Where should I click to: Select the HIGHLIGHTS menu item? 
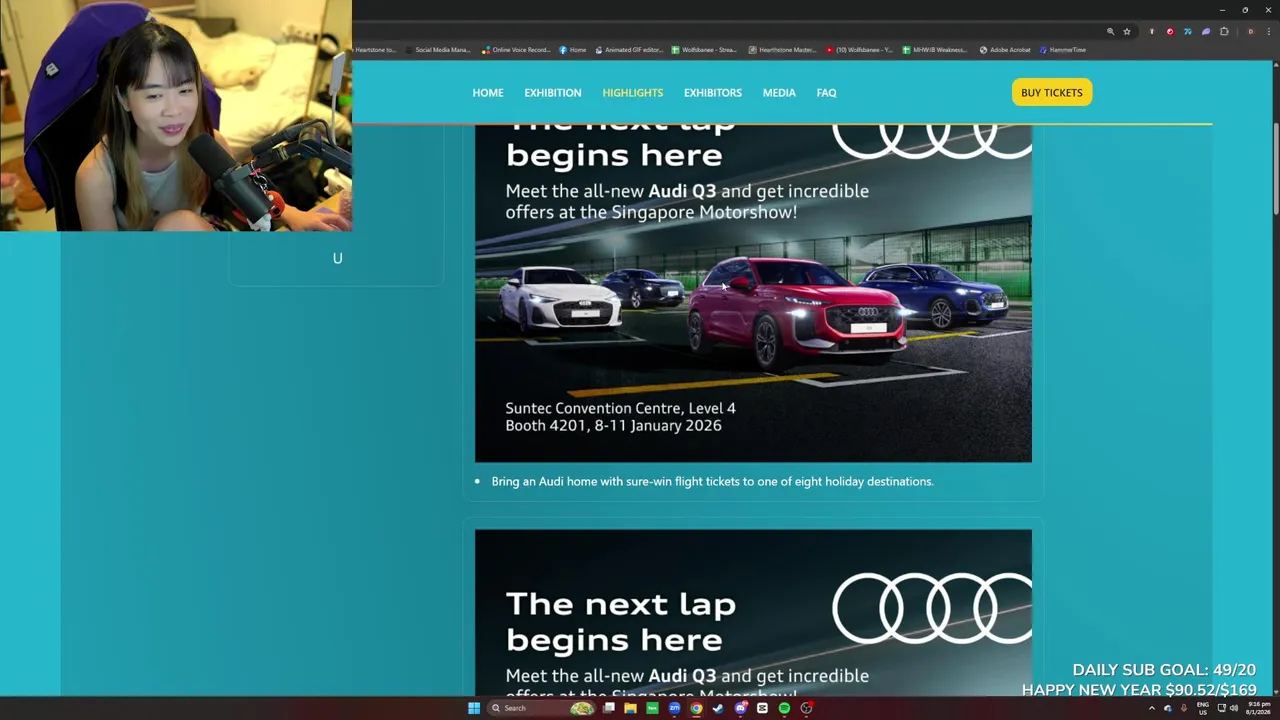(632, 93)
